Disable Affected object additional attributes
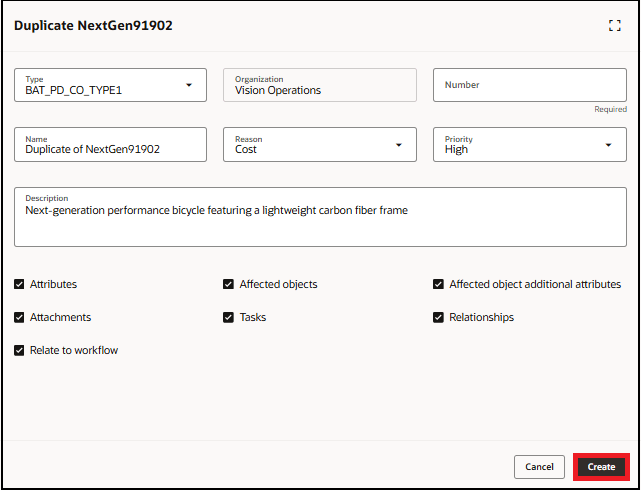 439,284
